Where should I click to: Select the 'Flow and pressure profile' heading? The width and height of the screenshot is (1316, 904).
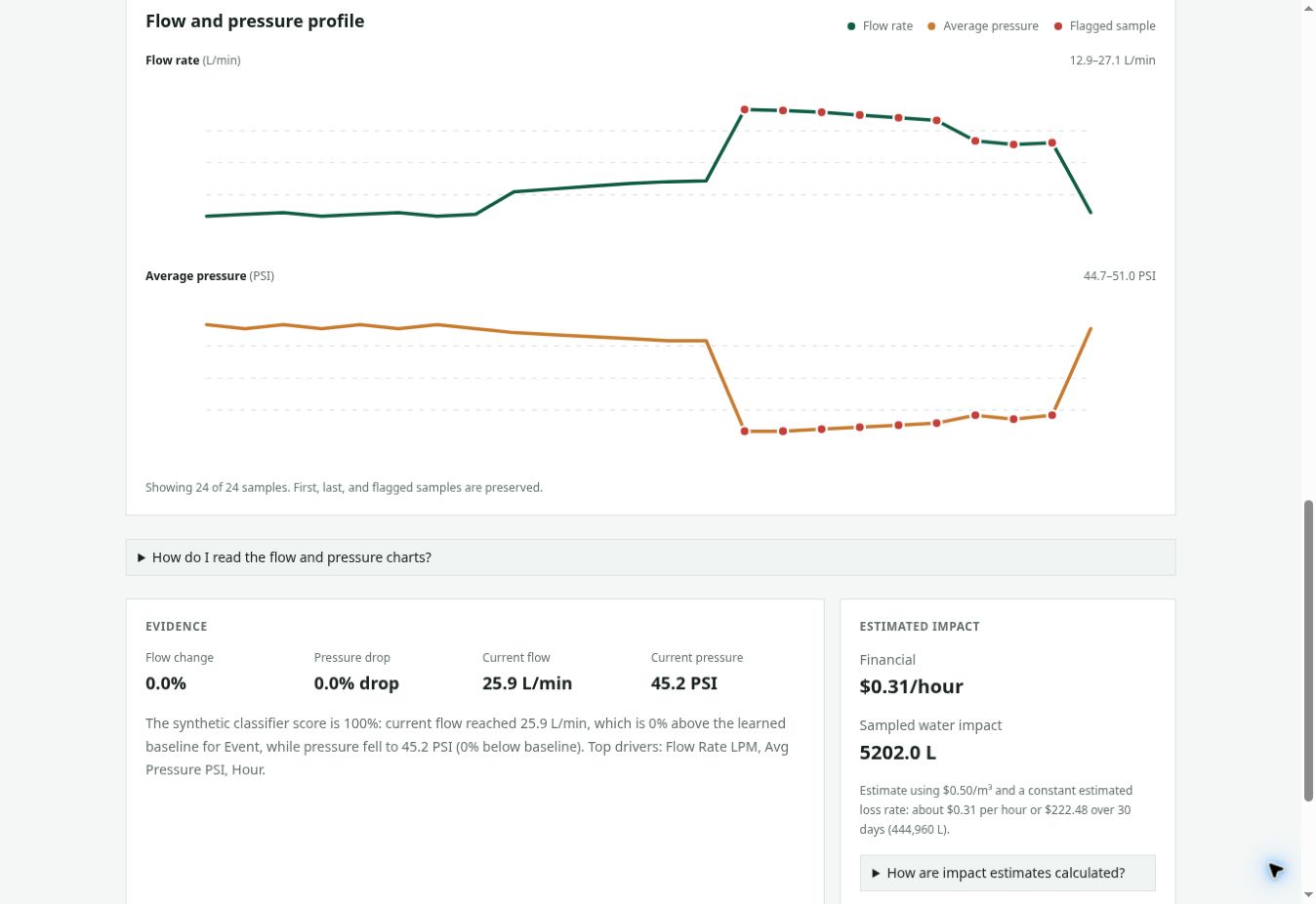point(255,21)
